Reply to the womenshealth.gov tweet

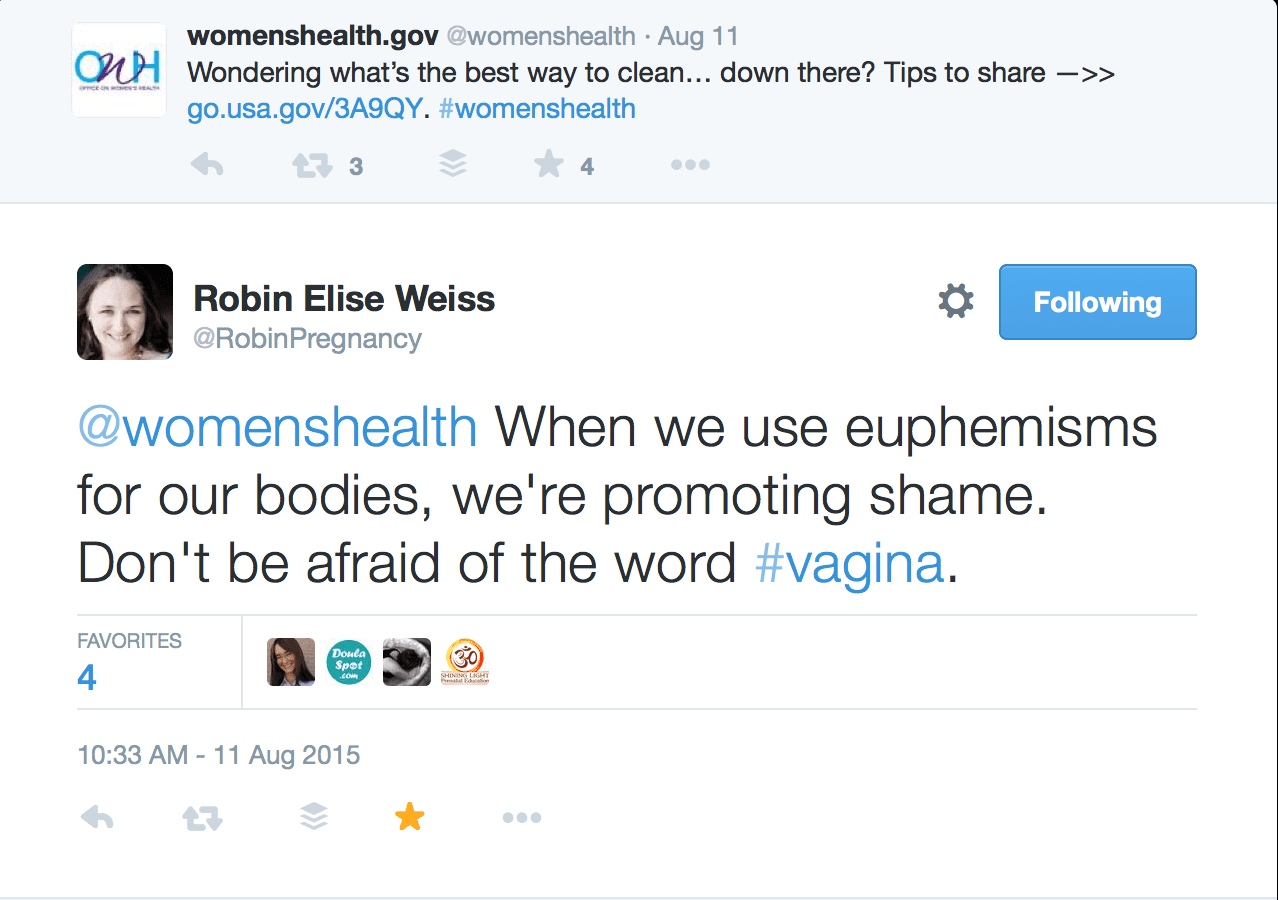[x=207, y=165]
